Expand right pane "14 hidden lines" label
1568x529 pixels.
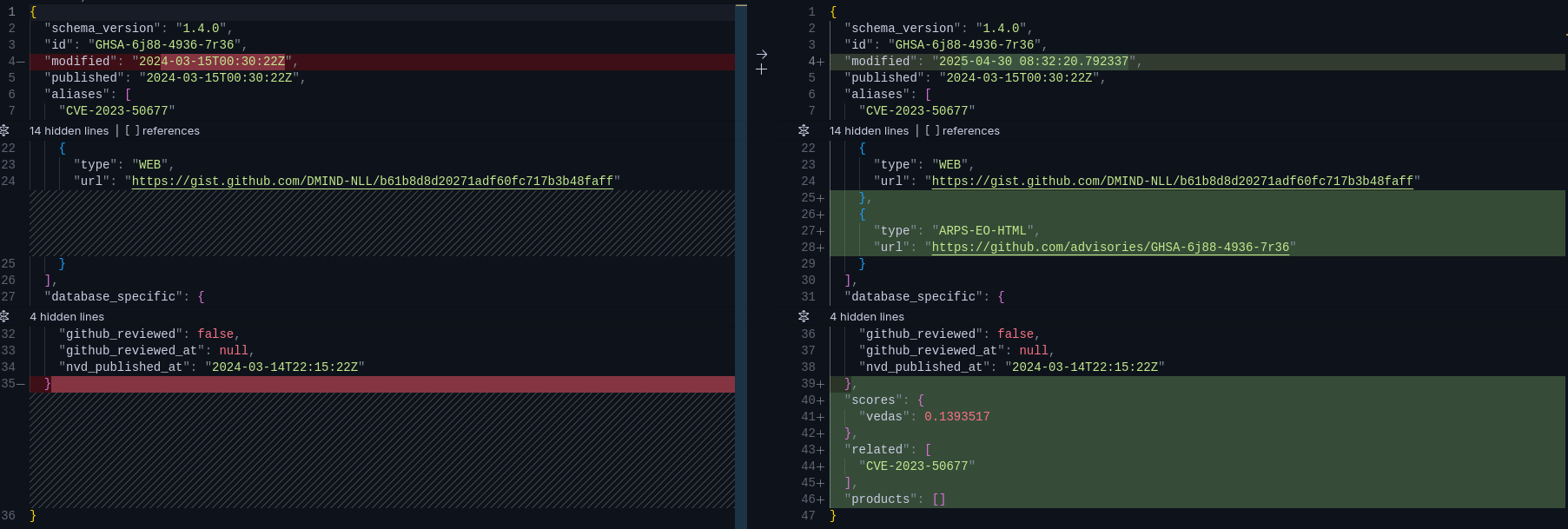click(869, 131)
